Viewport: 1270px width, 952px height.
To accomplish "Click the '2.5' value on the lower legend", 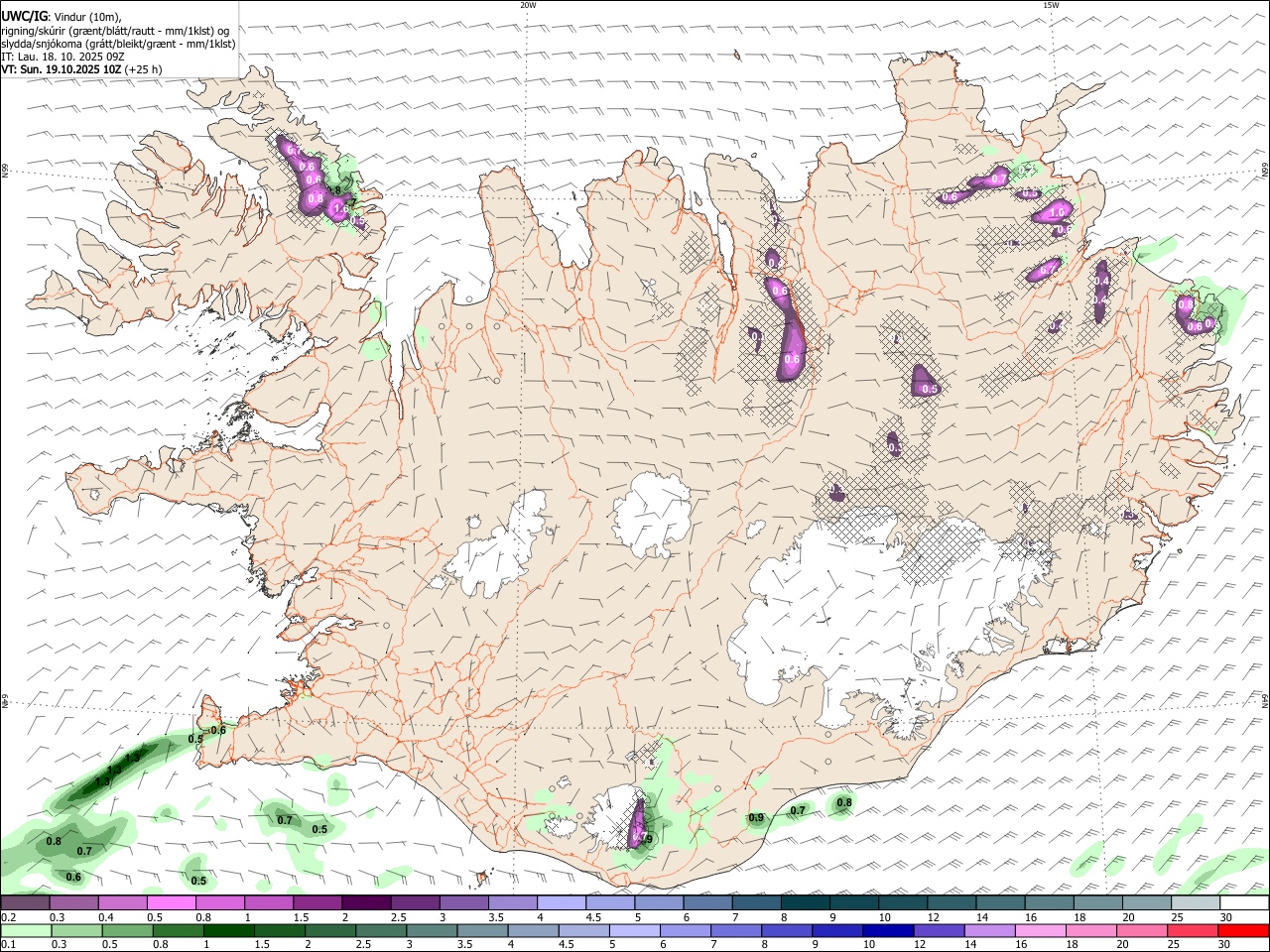I will coord(362,945).
